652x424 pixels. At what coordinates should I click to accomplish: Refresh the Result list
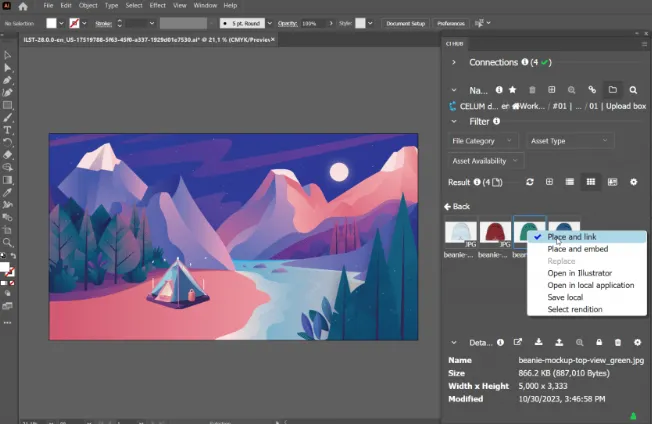[x=530, y=182]
